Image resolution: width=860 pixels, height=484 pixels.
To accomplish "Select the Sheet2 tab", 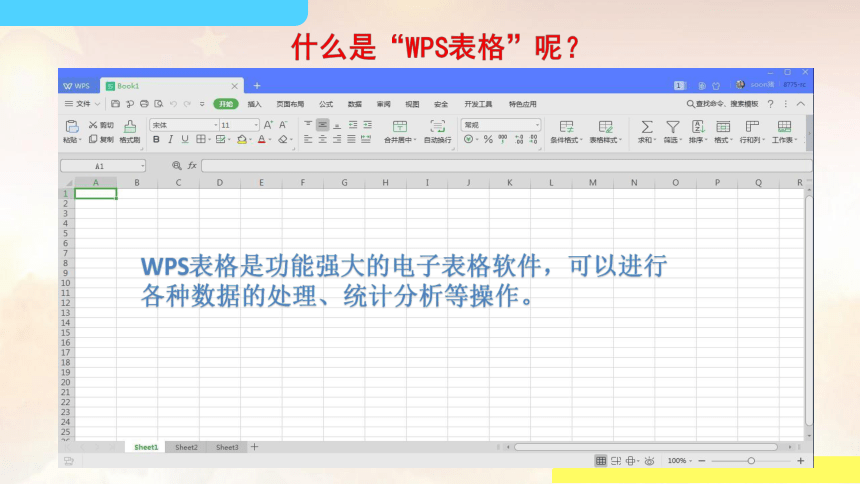I will click(x=186, y=447).
